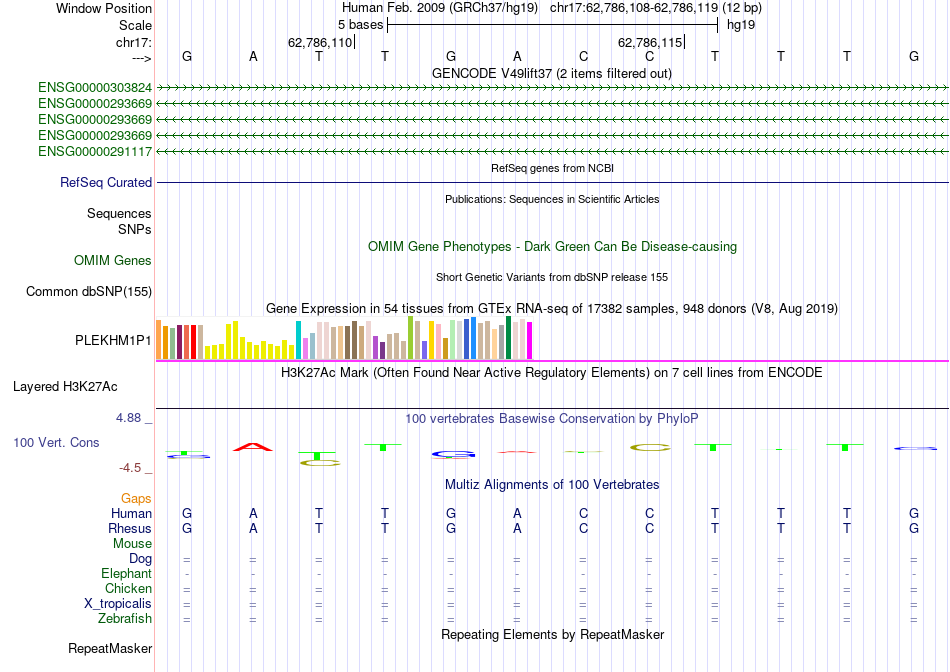Click the Layered H3K27Ac track label
This screenshot has width=950, height=672.
[65, 387]
